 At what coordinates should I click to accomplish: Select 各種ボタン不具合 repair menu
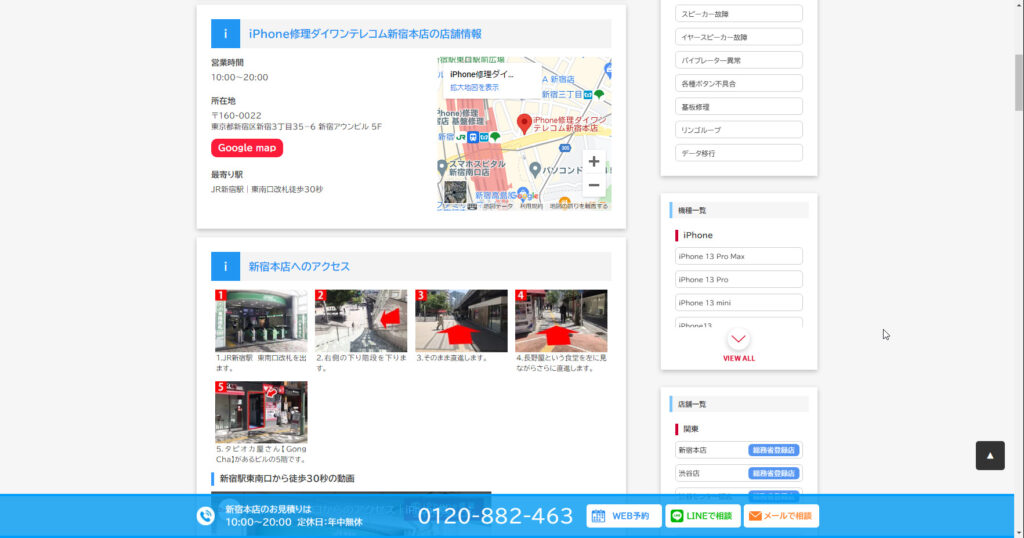tap(739, 84)
